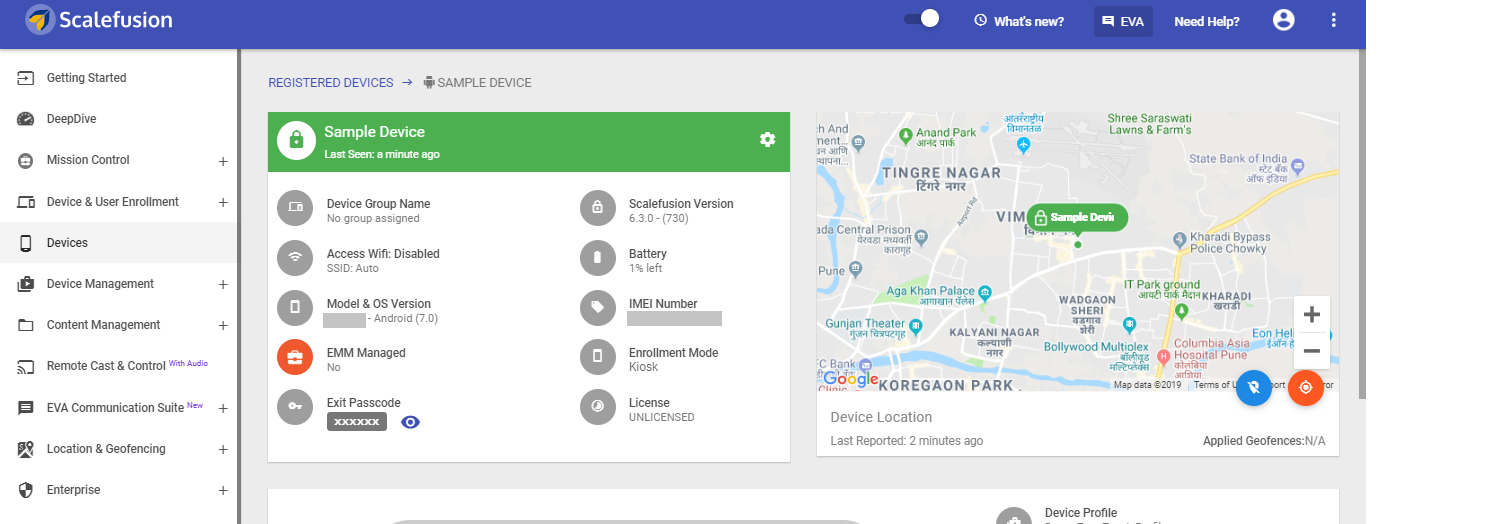Open the three-dot overflow menu

1333,20
